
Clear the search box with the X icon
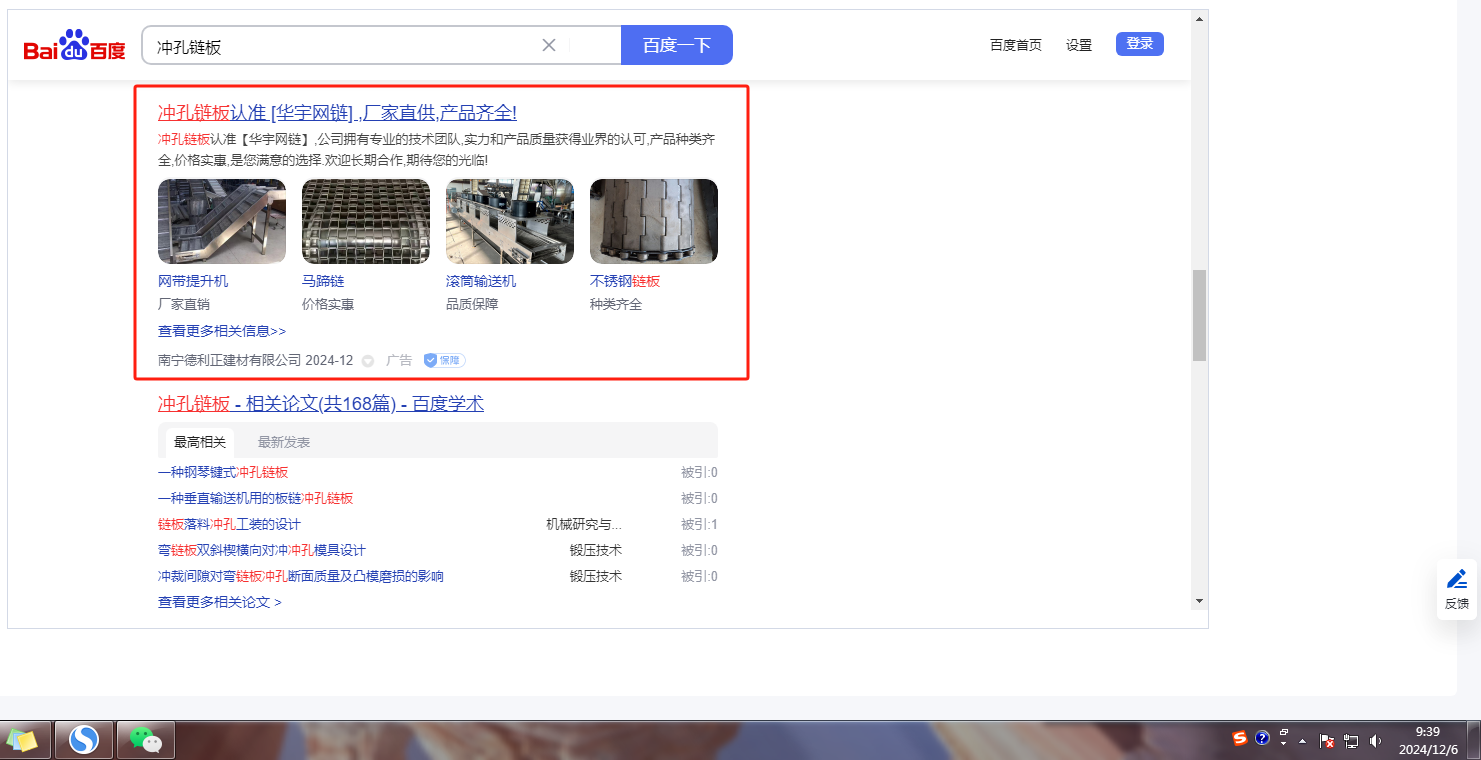click(x=549, y=45)
